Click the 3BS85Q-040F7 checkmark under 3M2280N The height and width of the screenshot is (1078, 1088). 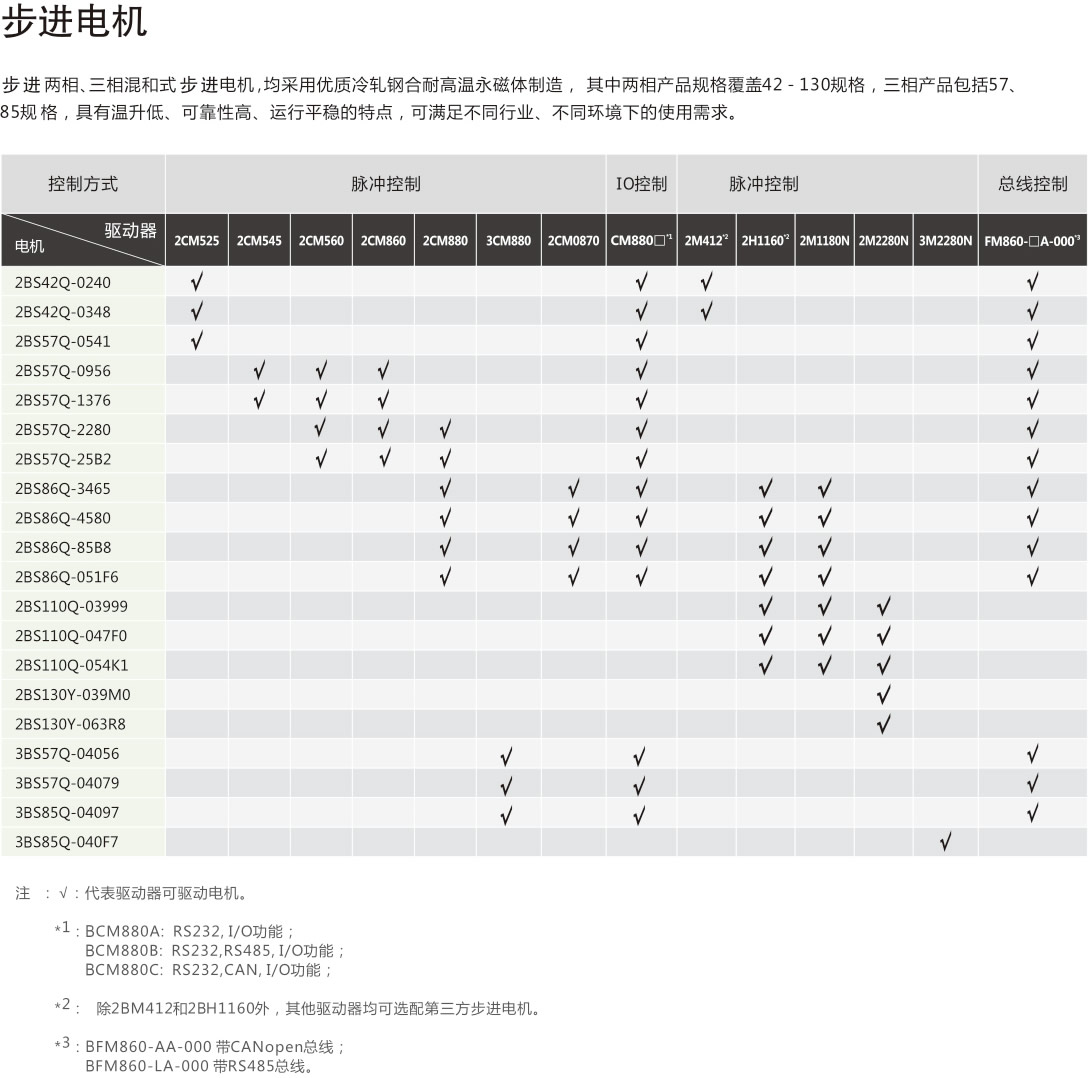coord(945,842)
